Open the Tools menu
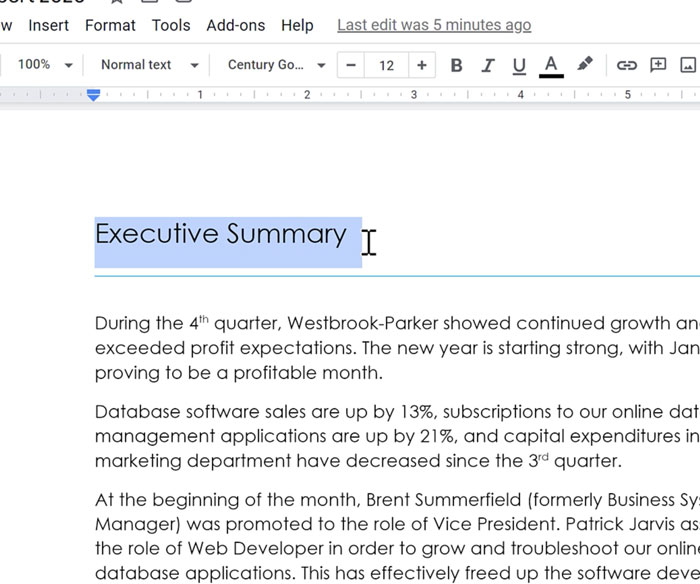 171,25
